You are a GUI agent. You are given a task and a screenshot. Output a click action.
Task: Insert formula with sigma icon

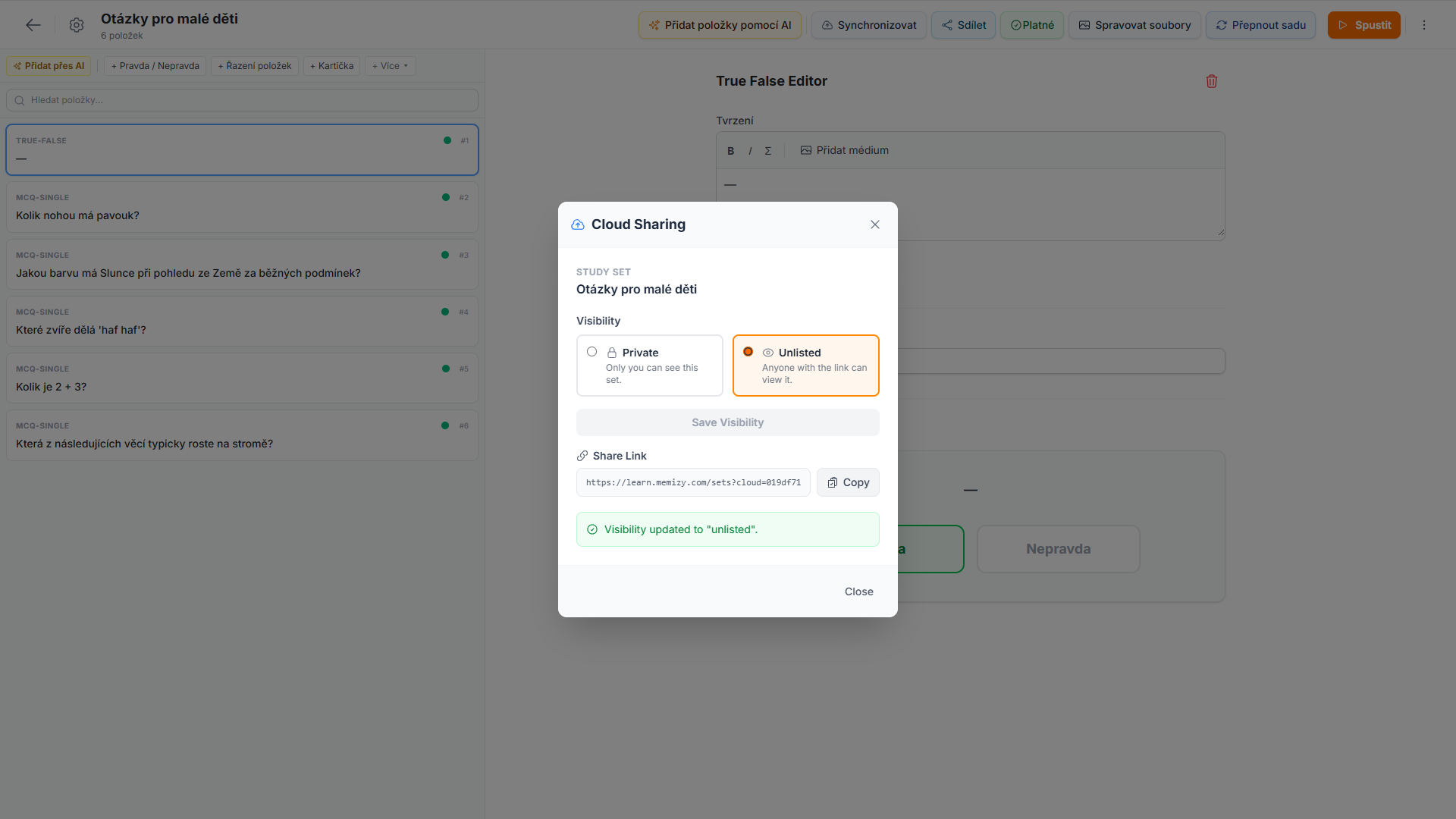[x=768, y=151]
